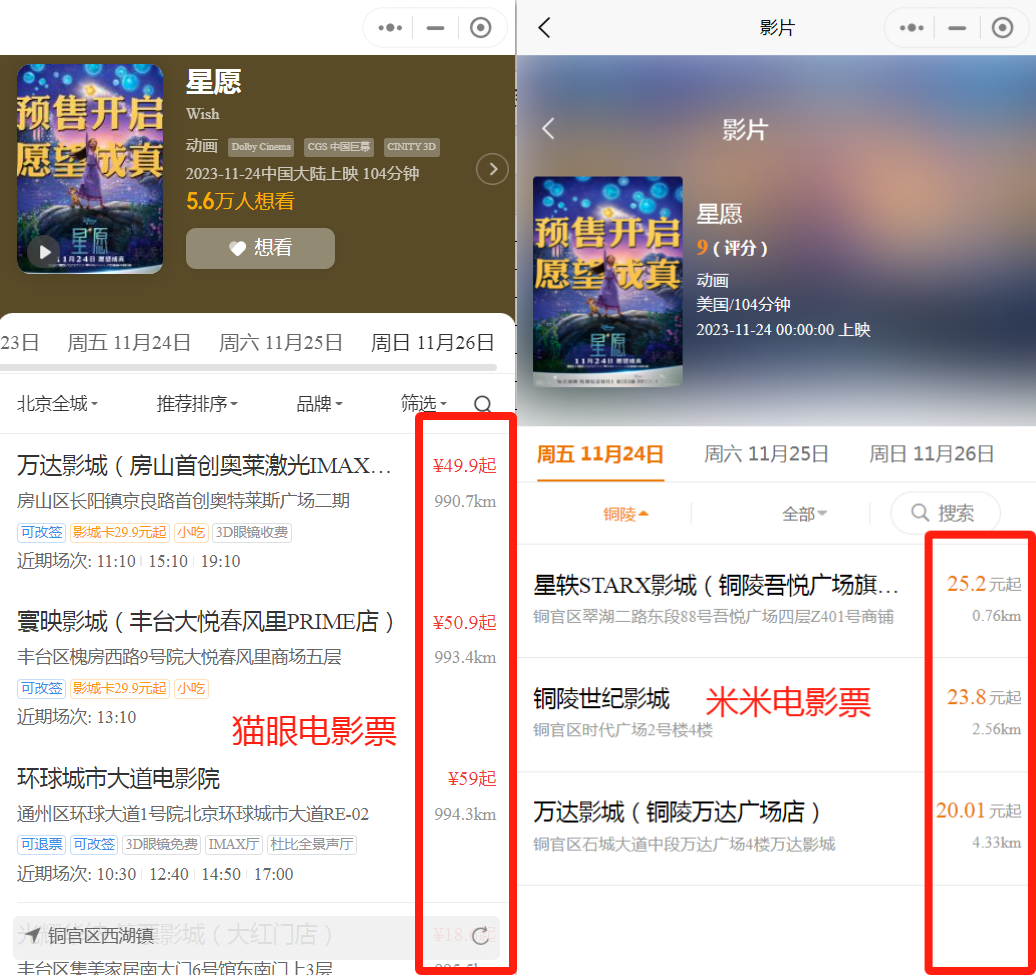
Task: Select 周六 11月25日 date in Maoyan panel
Action: tap(281, 342)
